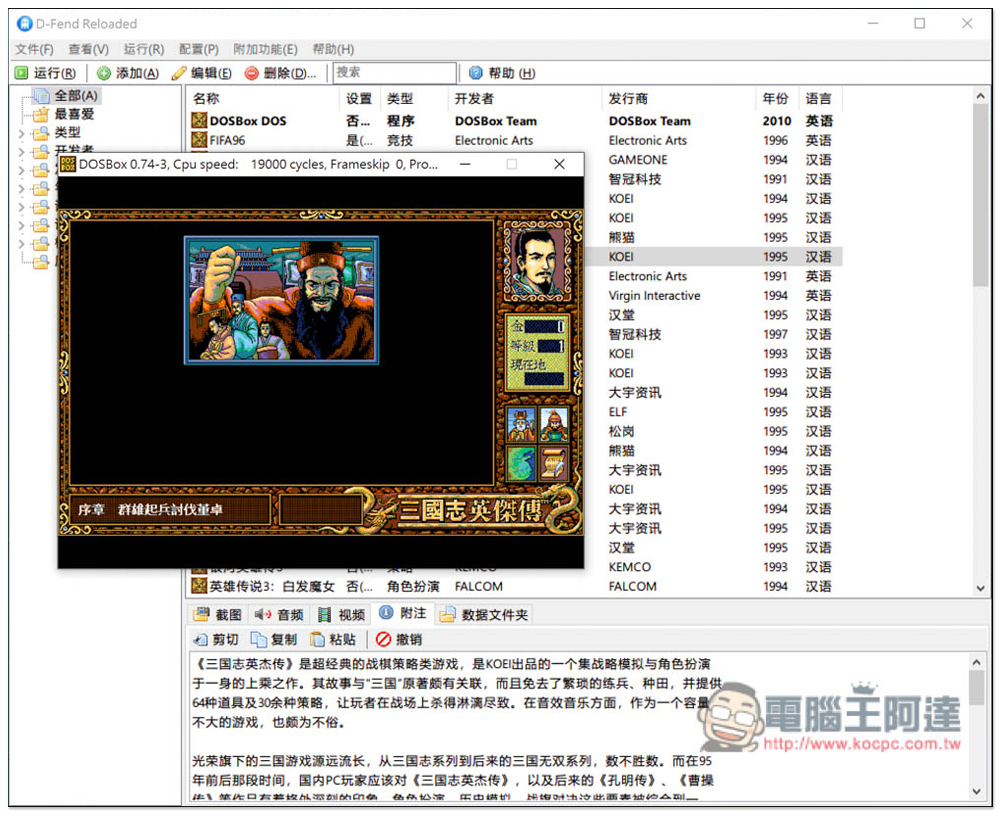Switch to the 截图 tab

(x=218, y=614)
